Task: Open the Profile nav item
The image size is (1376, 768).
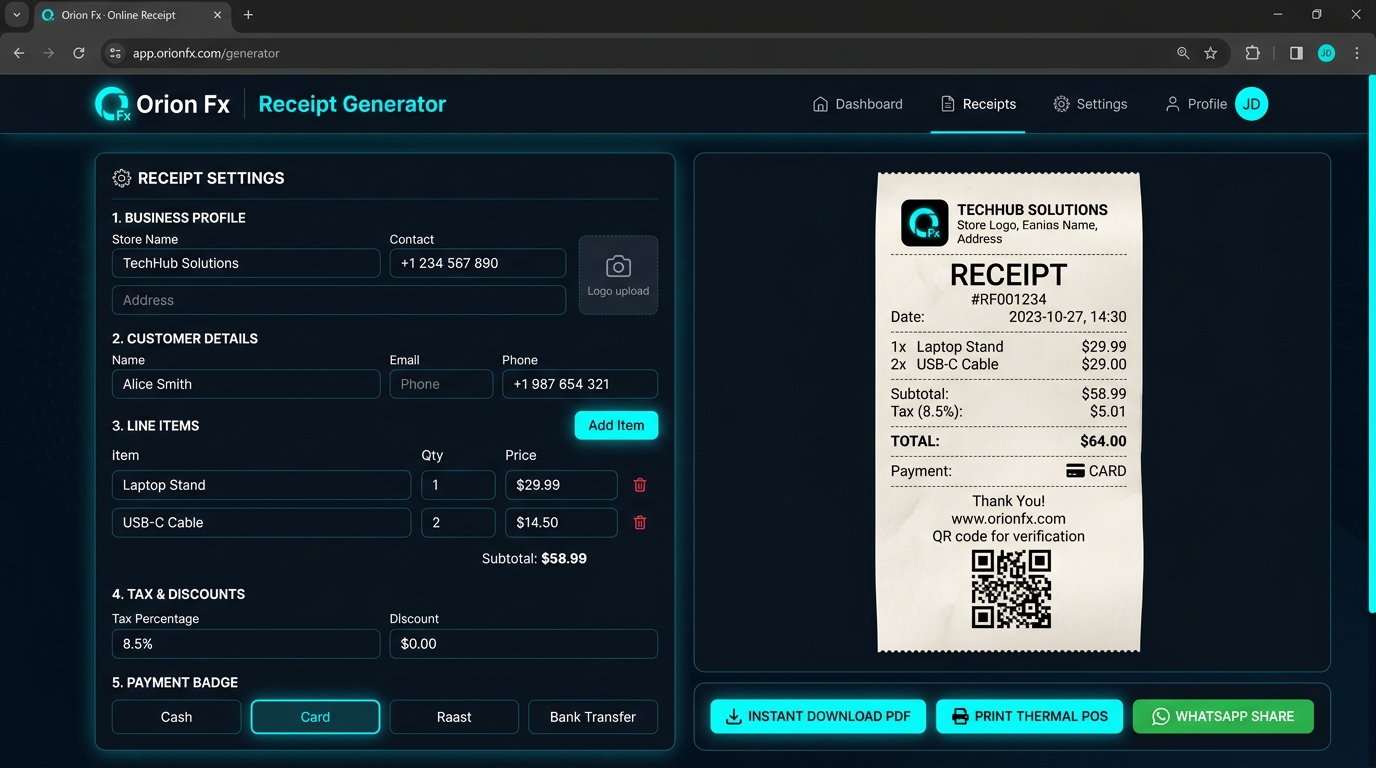Action: [1196, 104]
